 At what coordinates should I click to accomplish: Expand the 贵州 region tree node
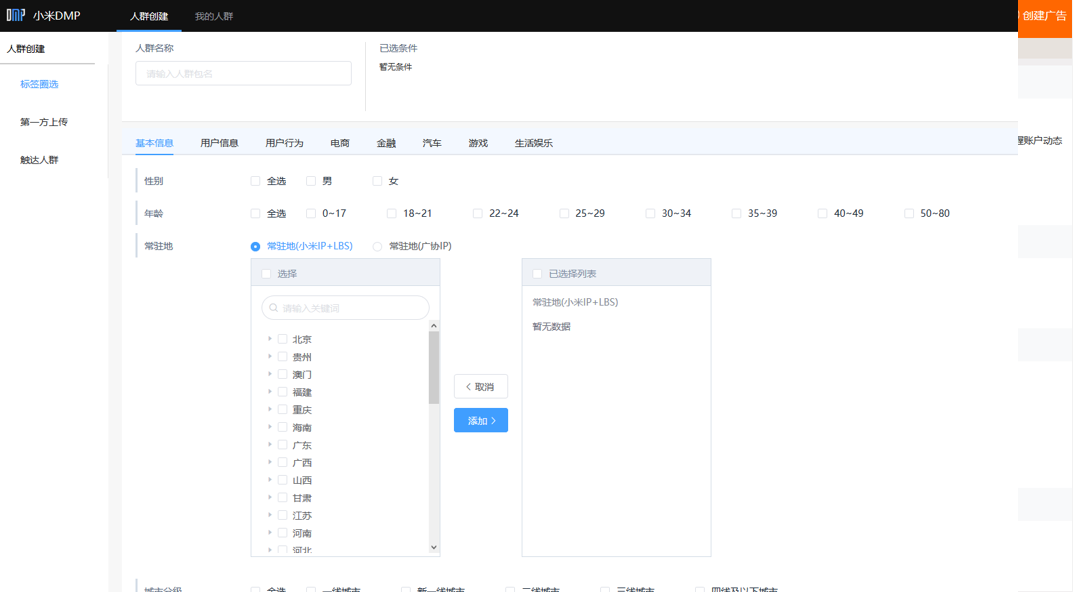coord(268,356)
